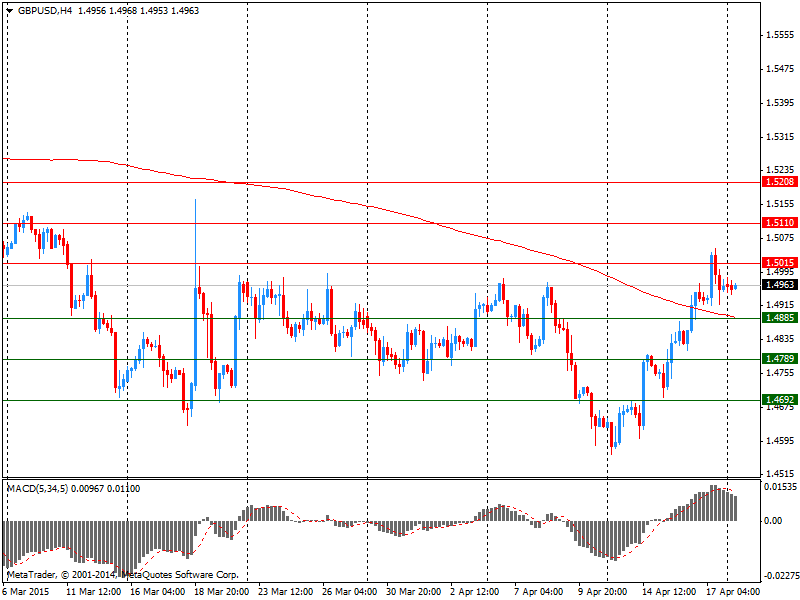Screen dimensions: 800x600
Task: Select the 1.5110 red price level label
Action: click(780, 222)
